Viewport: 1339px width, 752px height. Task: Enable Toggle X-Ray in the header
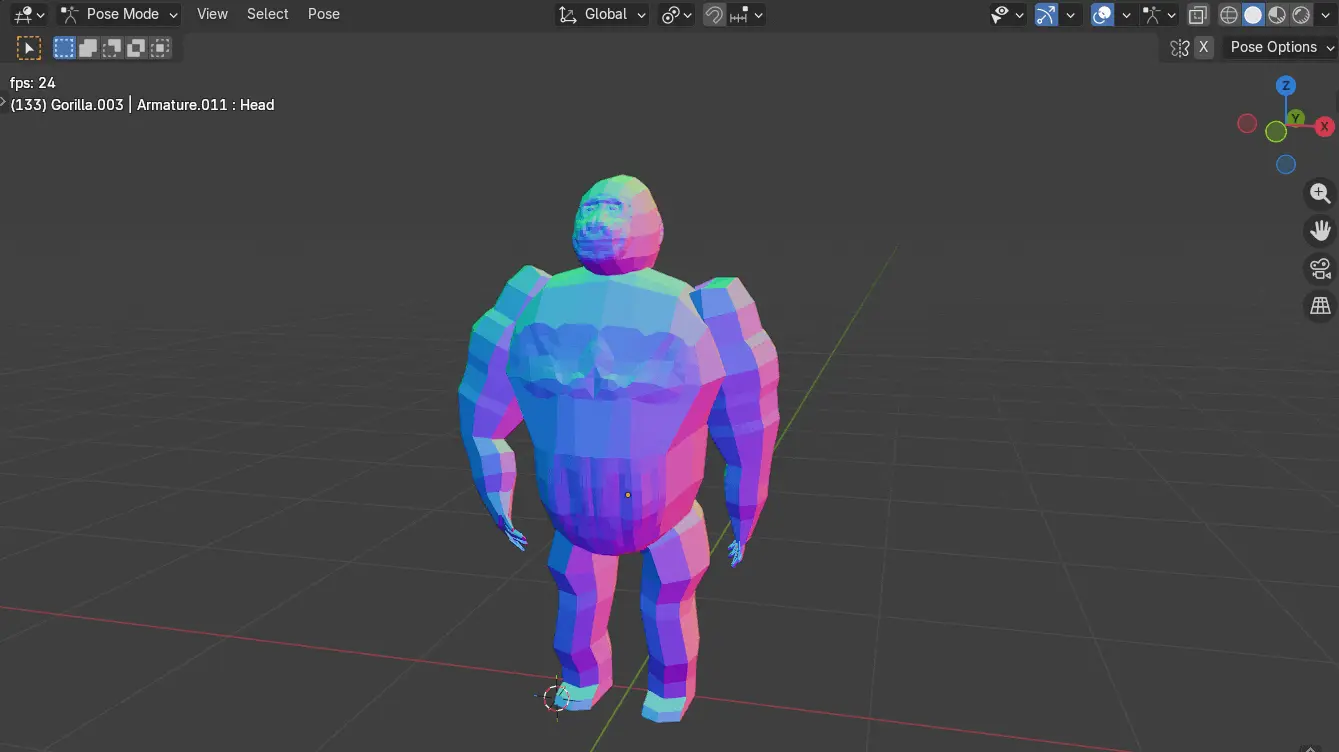click(x=1197, y=14)
